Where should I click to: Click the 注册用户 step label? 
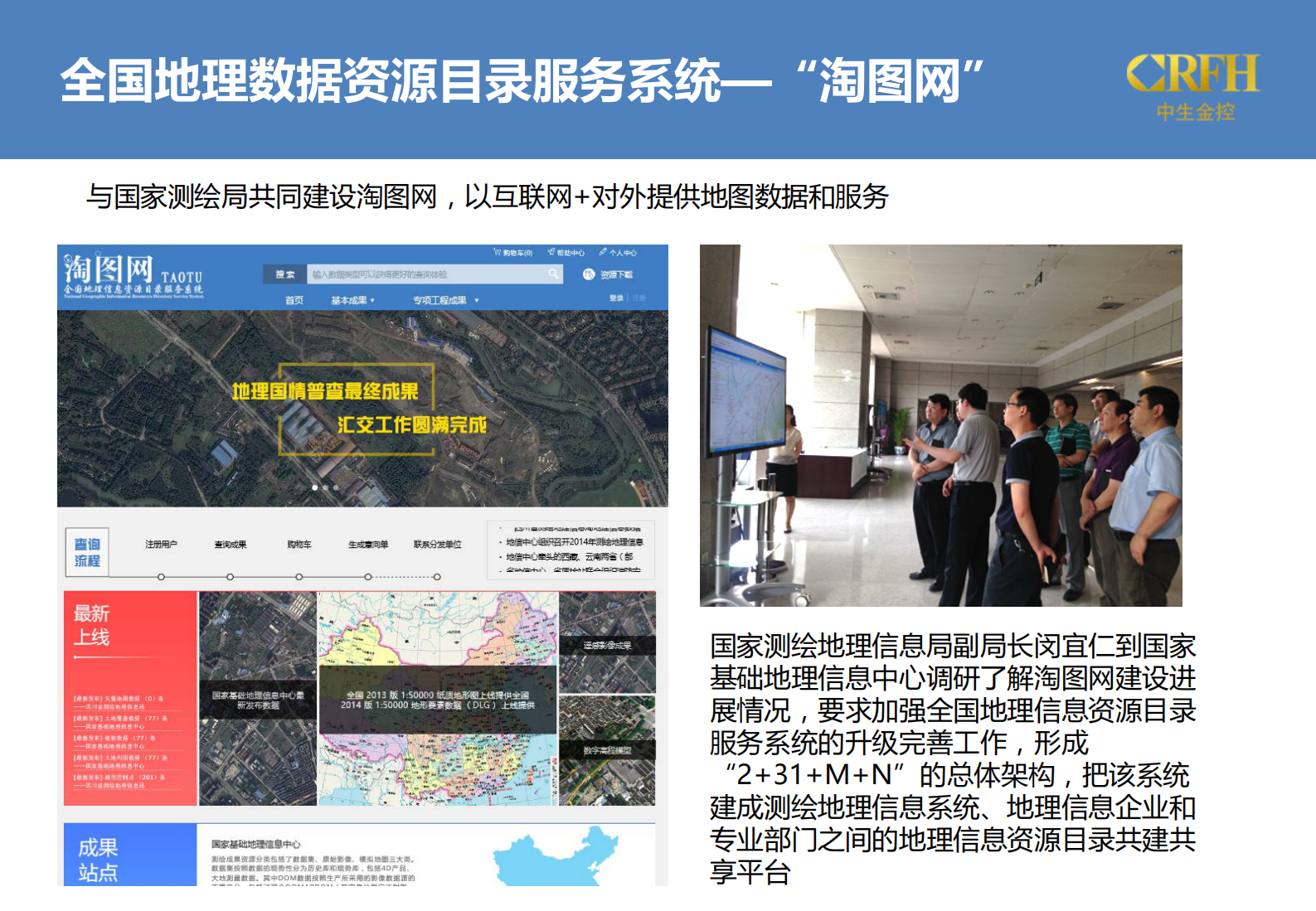161,545
